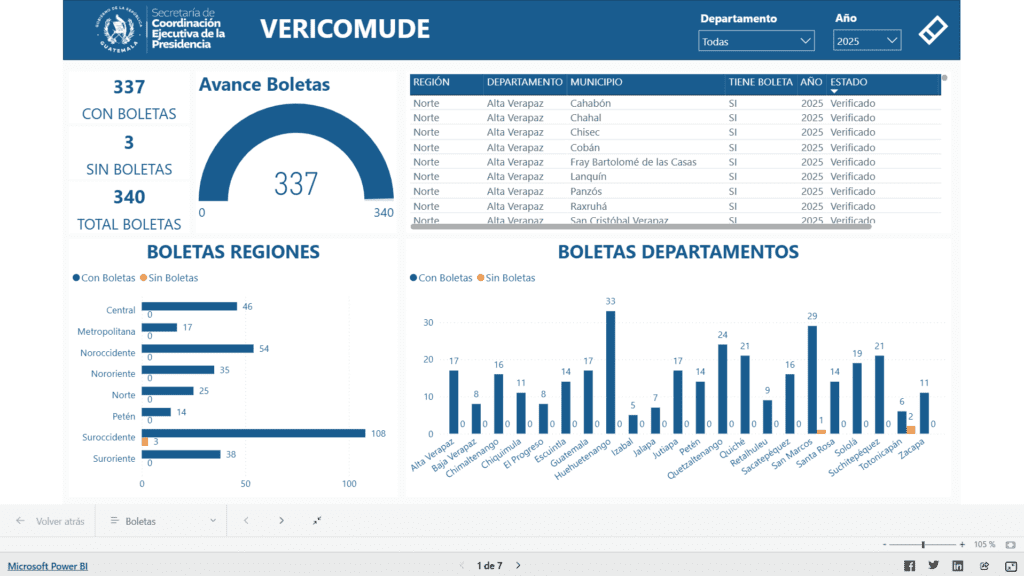
Task: Sort table by the ESTADO column header
Action: [849, 82]
